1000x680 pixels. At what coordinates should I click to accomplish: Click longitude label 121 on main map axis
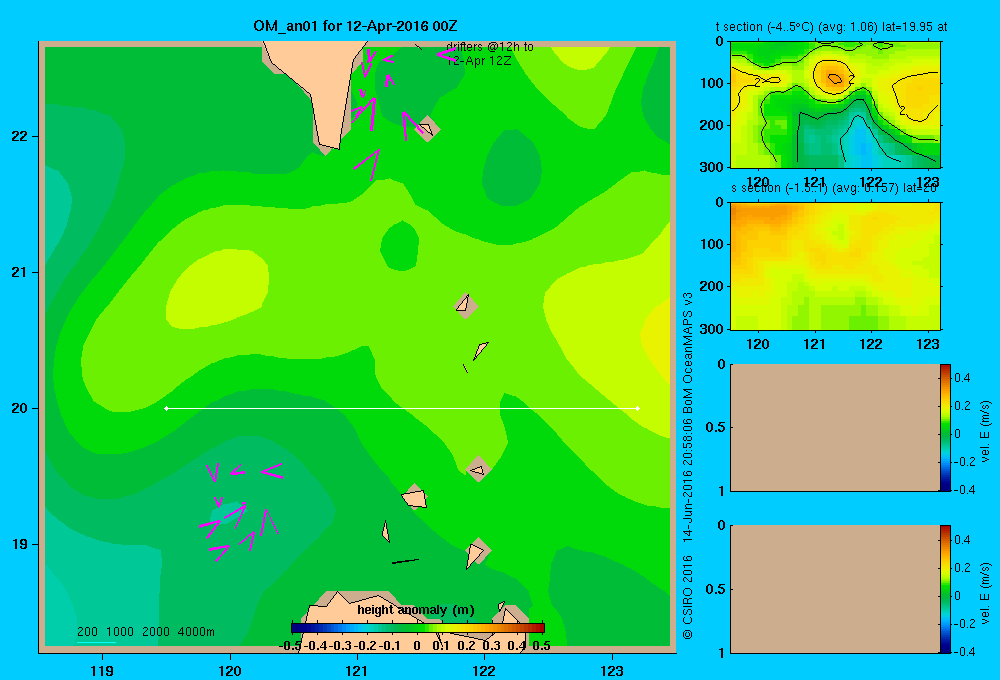click(357, 670)
